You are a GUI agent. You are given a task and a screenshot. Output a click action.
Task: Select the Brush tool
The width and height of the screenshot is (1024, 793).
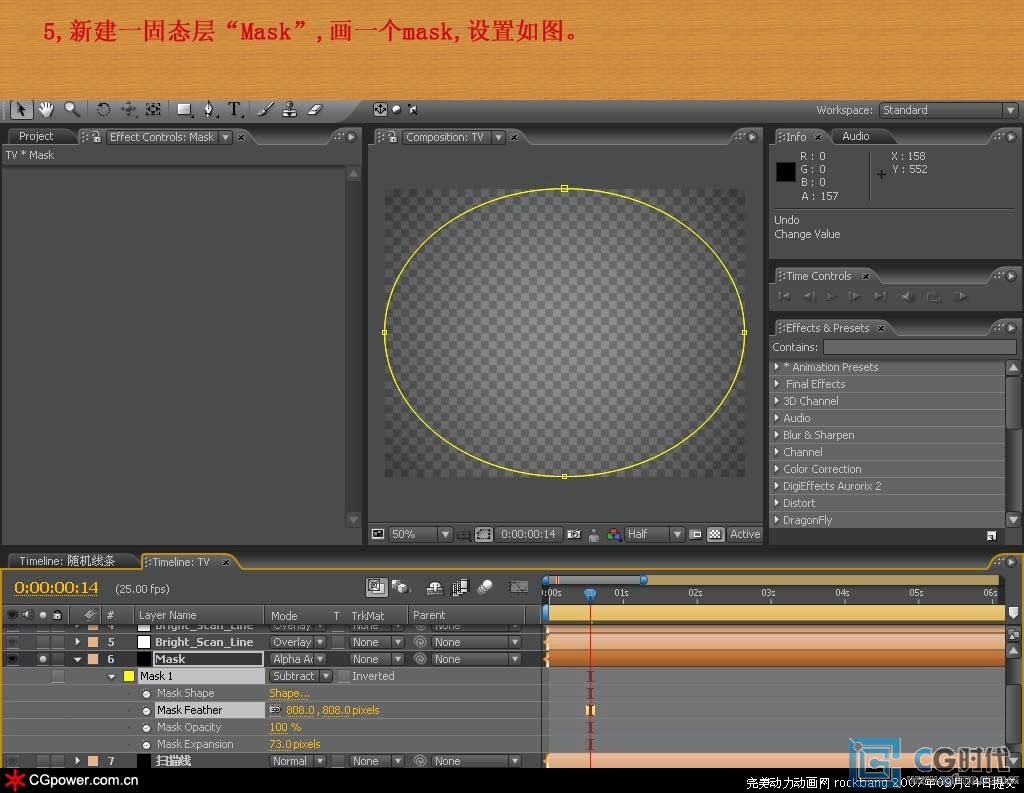coord(265,110)
